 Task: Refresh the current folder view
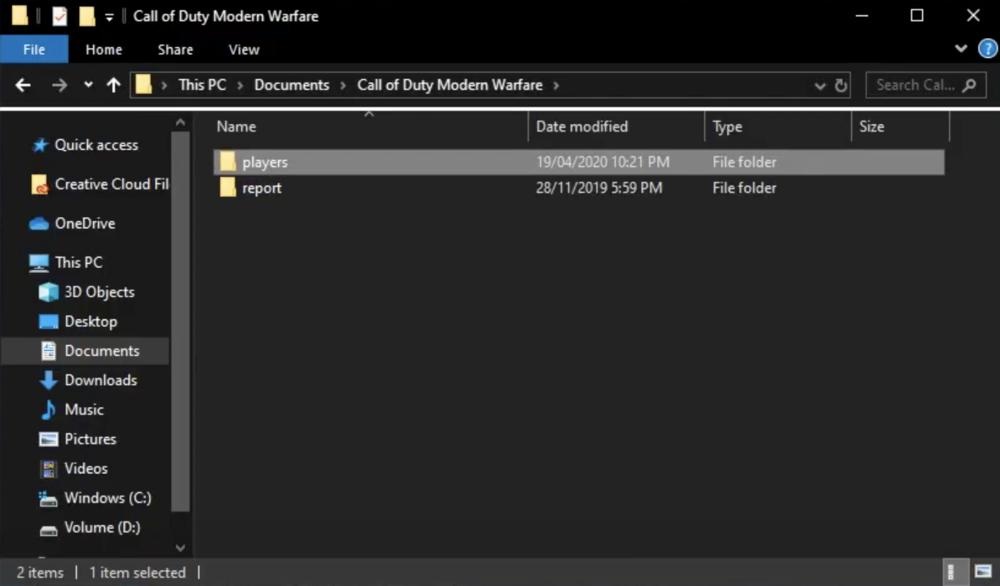pos(841,85)
